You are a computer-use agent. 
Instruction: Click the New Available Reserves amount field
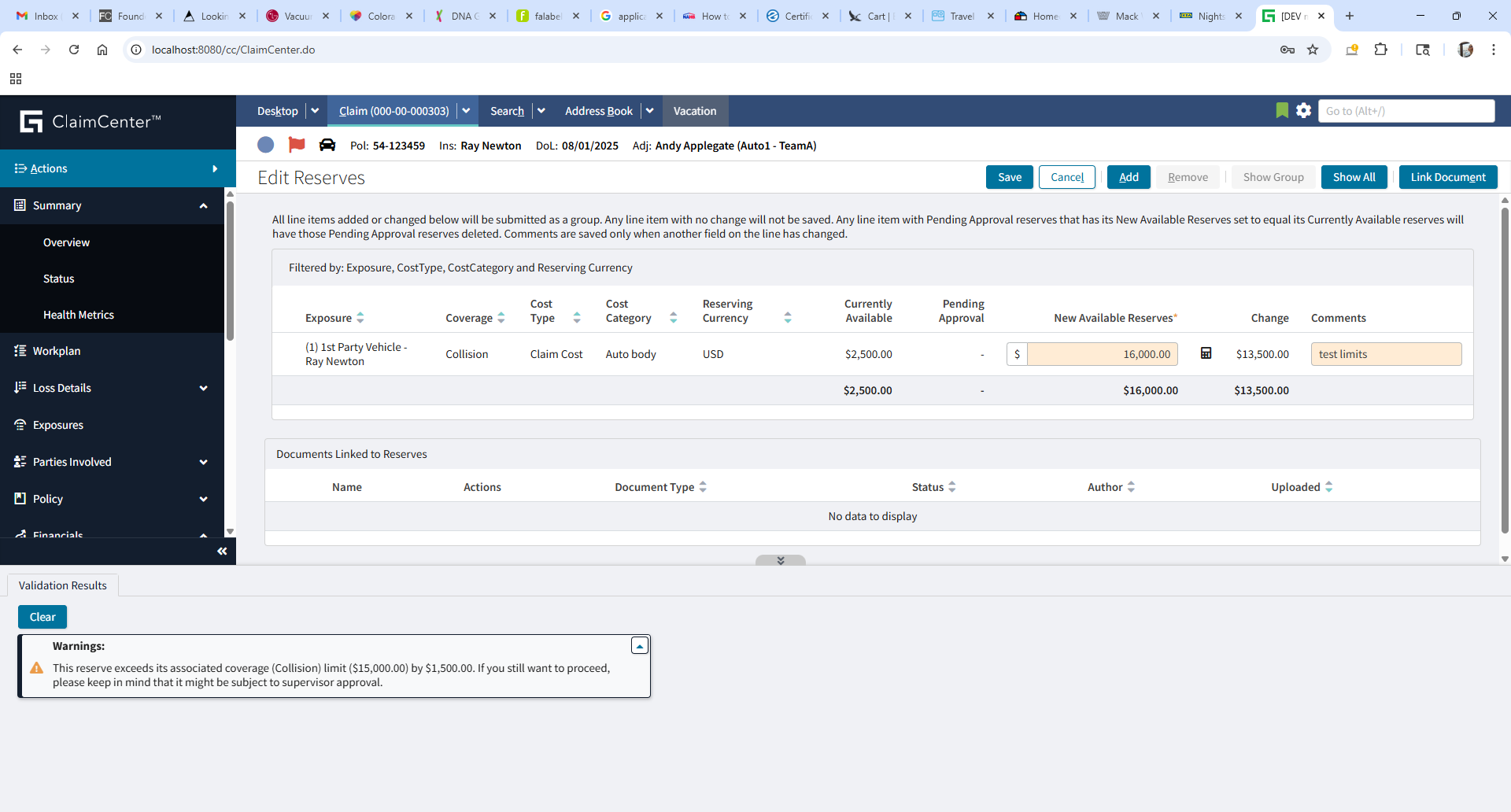1102,354
